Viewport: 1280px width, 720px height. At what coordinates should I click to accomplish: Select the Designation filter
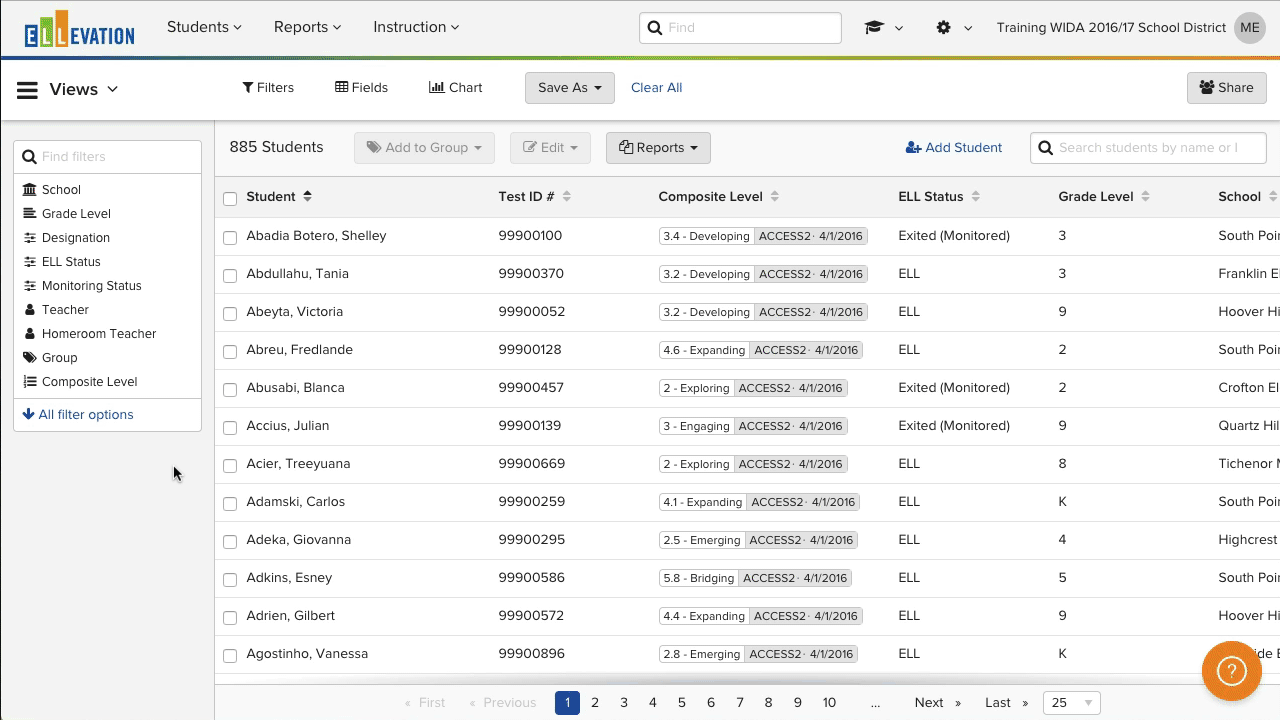pos(76,238)
